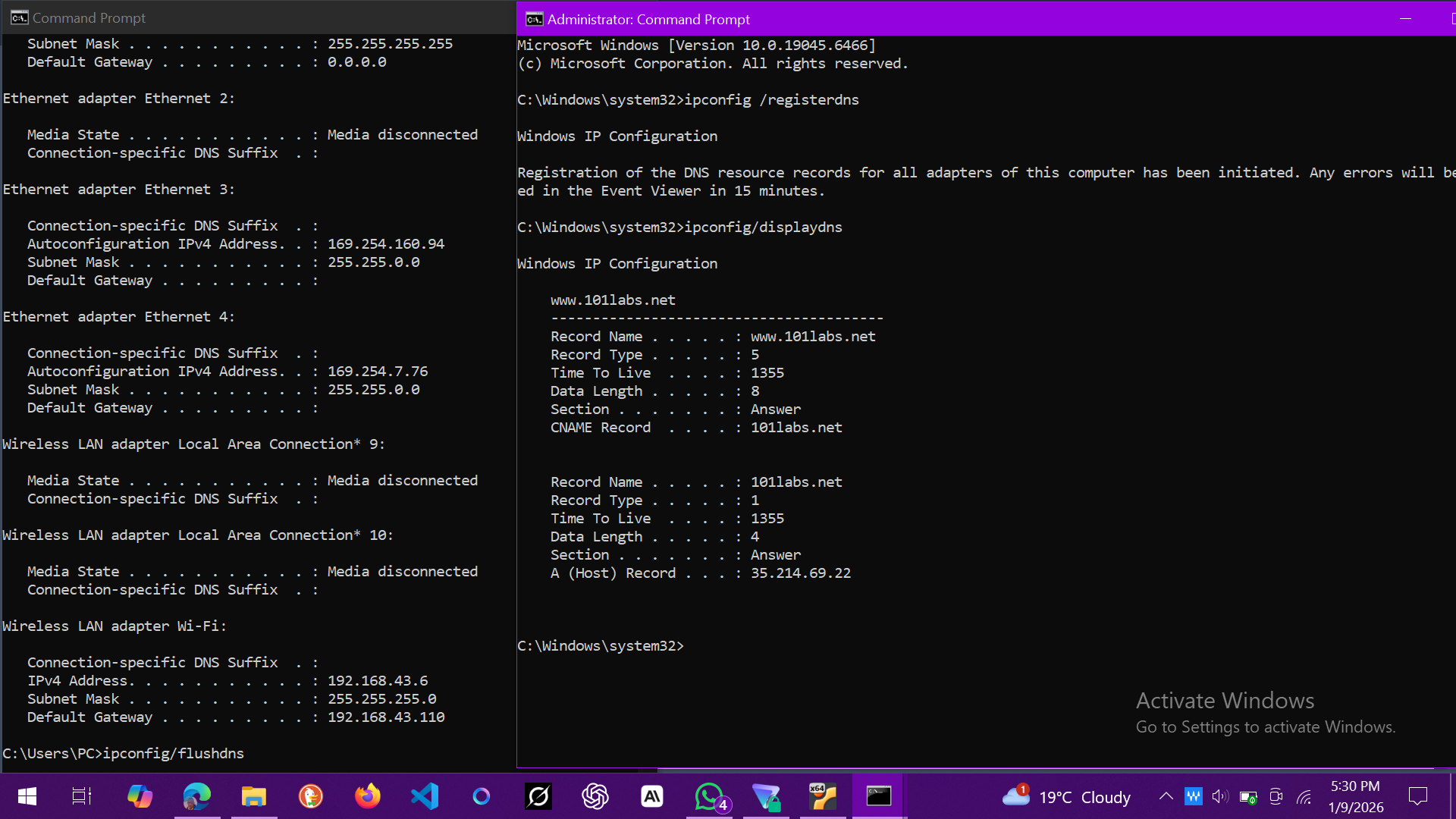This screenshot has width=1456, height=819.
Task: Click the ipconfig /registerdns command line
Action: [x=688, y=99]
